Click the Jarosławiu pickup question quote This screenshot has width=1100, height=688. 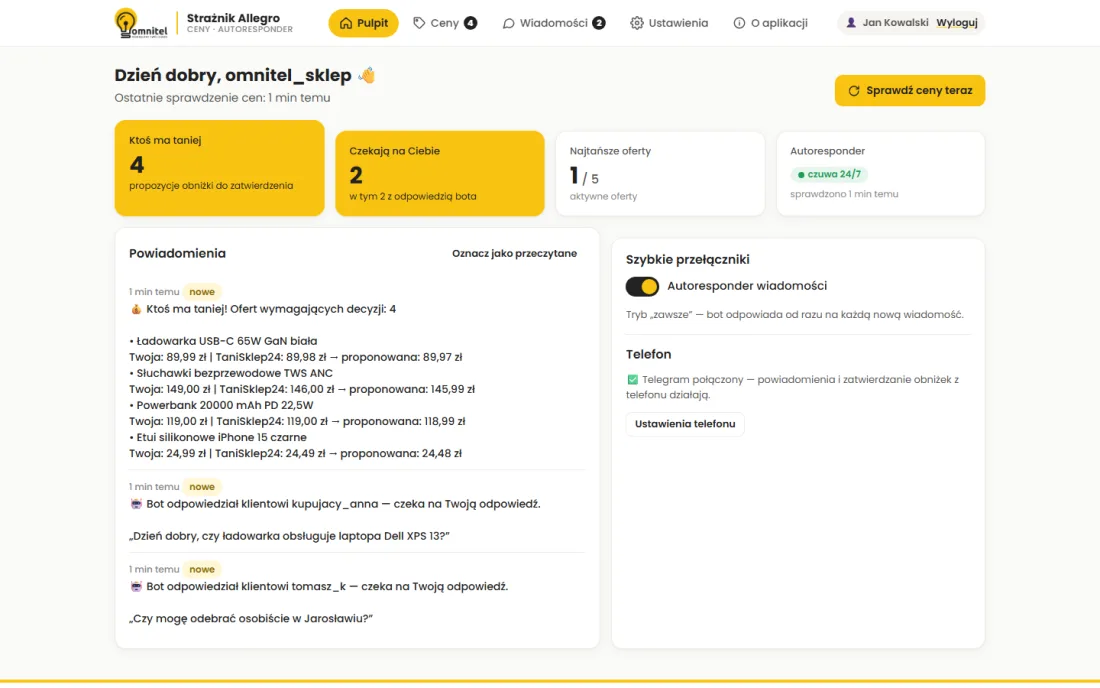(250, 619)
